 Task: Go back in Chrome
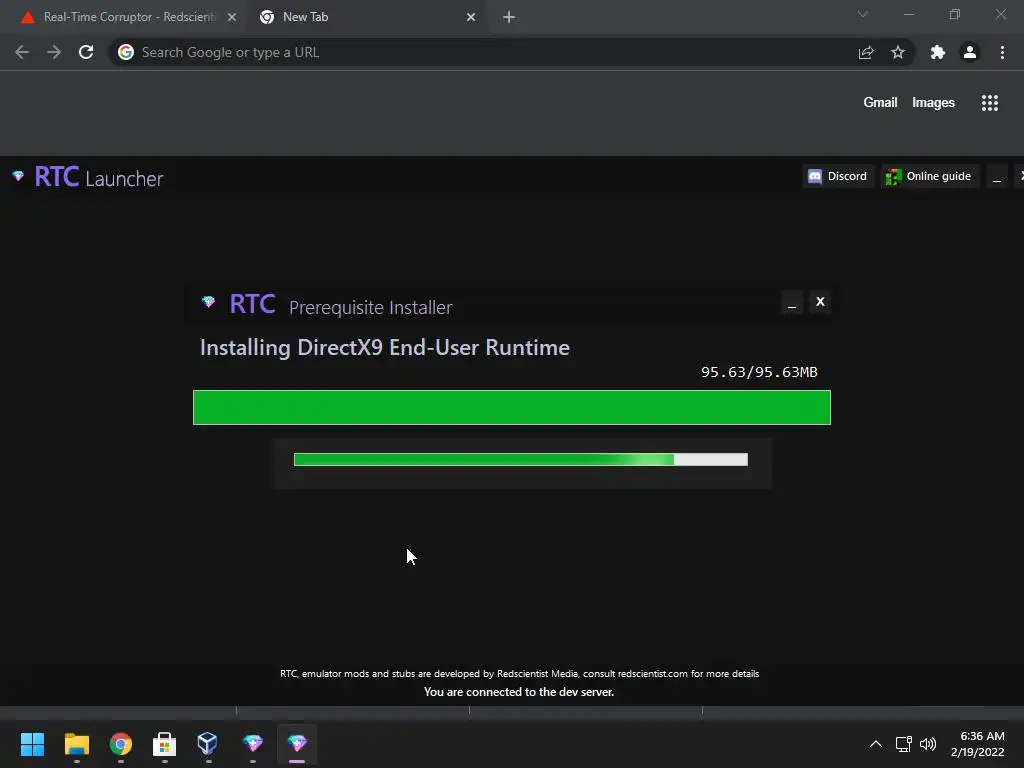pyautogui.click(x=22, y=52)
